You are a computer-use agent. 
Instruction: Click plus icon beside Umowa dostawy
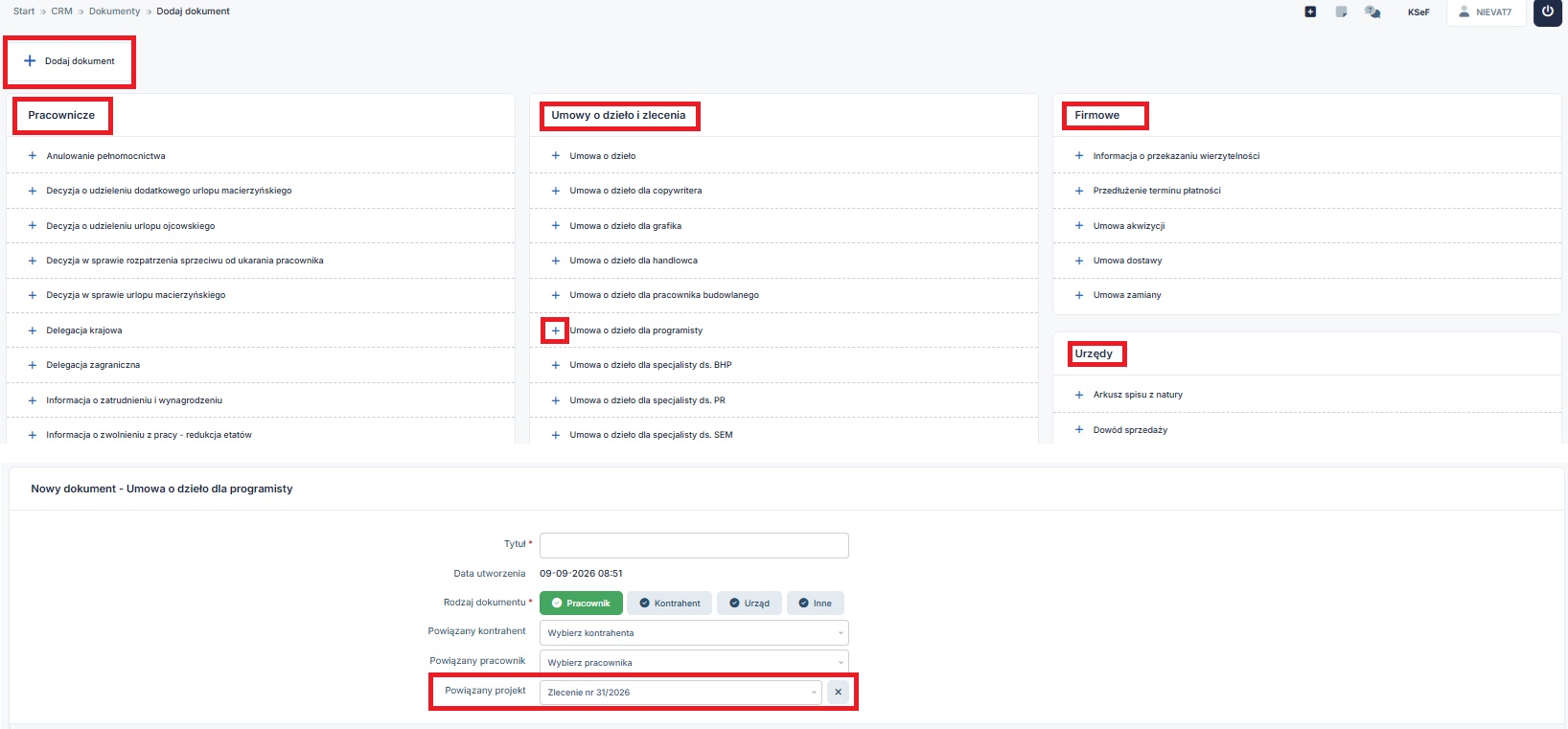(1078, 261)
